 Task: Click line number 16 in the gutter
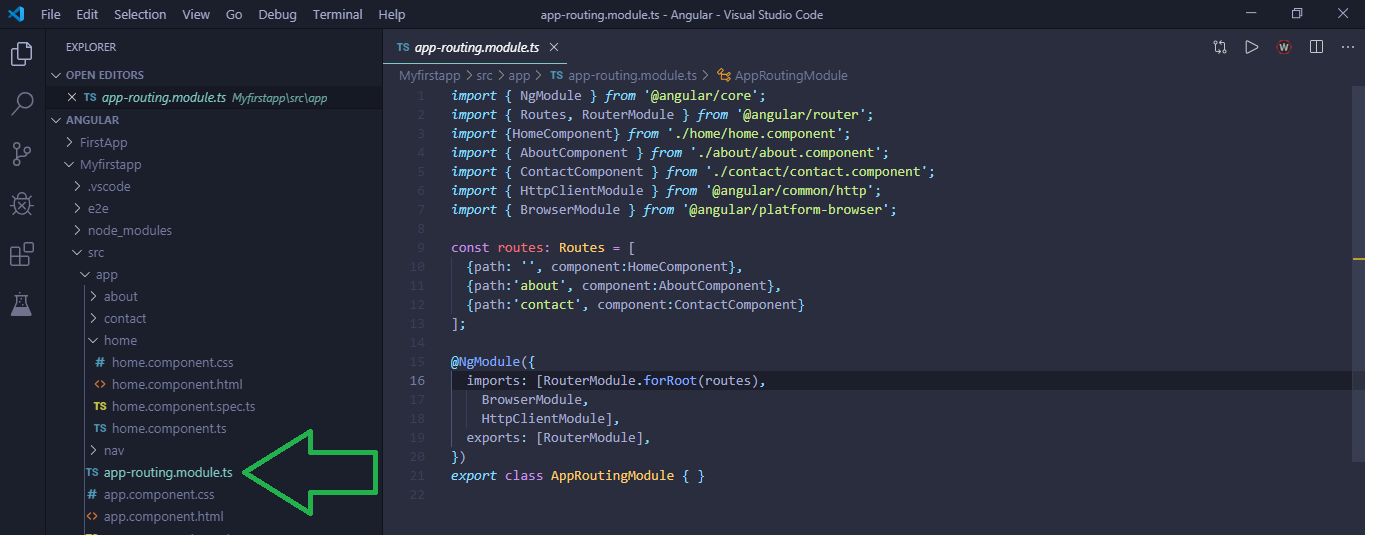(x=418, y=381)
